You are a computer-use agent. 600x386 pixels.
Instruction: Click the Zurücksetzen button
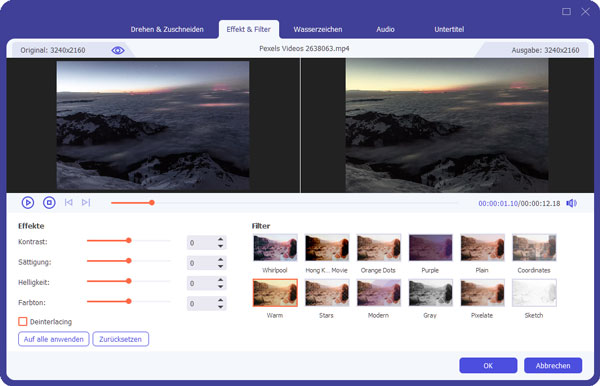(x=121, y=339)
